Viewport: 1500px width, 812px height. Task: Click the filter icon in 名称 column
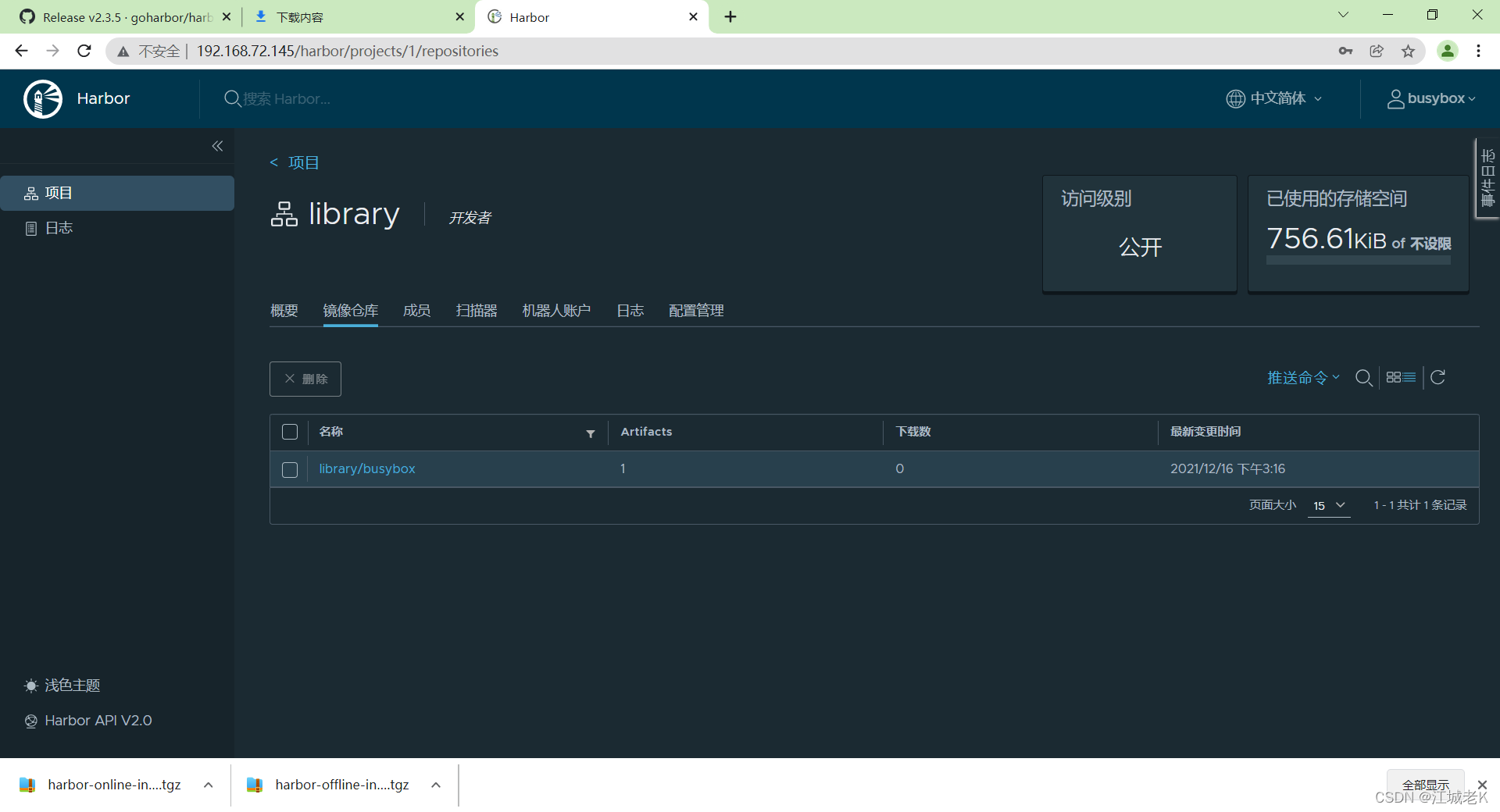(591, 433)
